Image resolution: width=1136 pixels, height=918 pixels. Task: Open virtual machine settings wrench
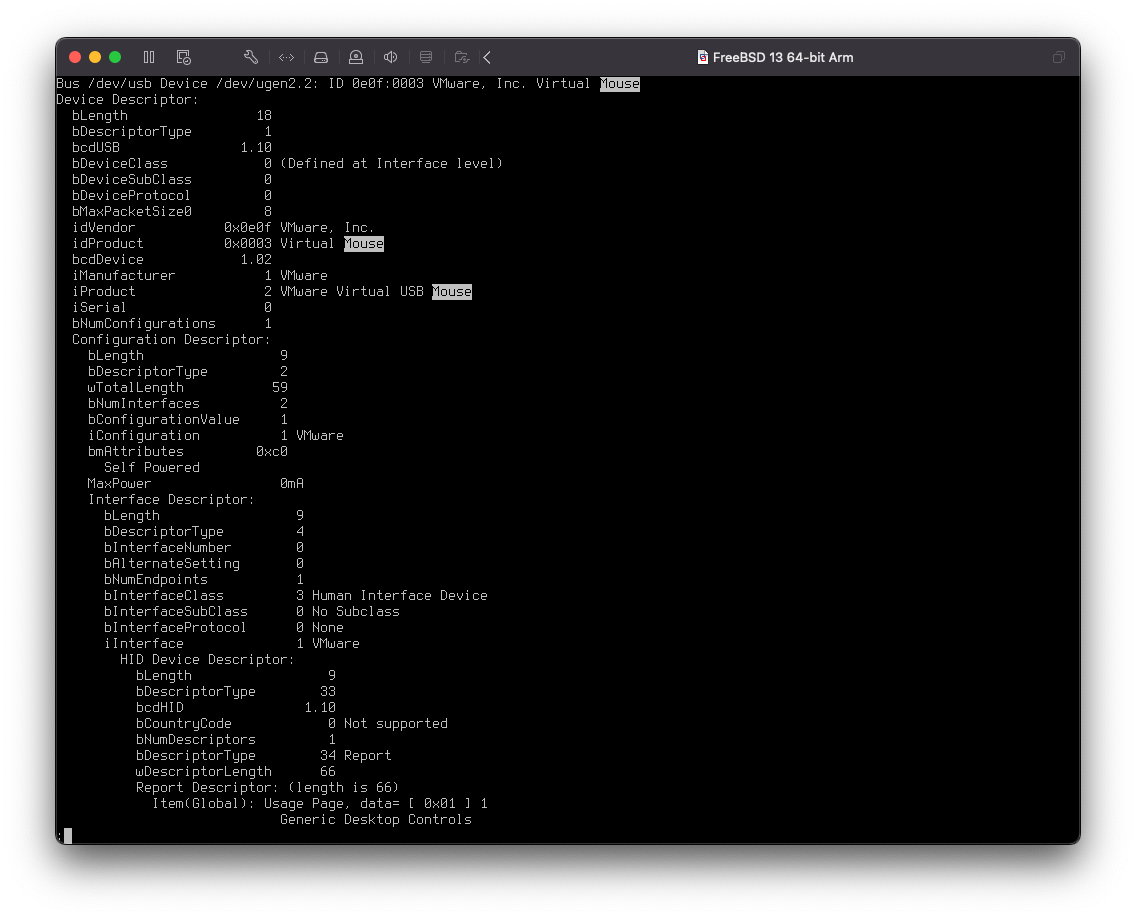(251, 57)
